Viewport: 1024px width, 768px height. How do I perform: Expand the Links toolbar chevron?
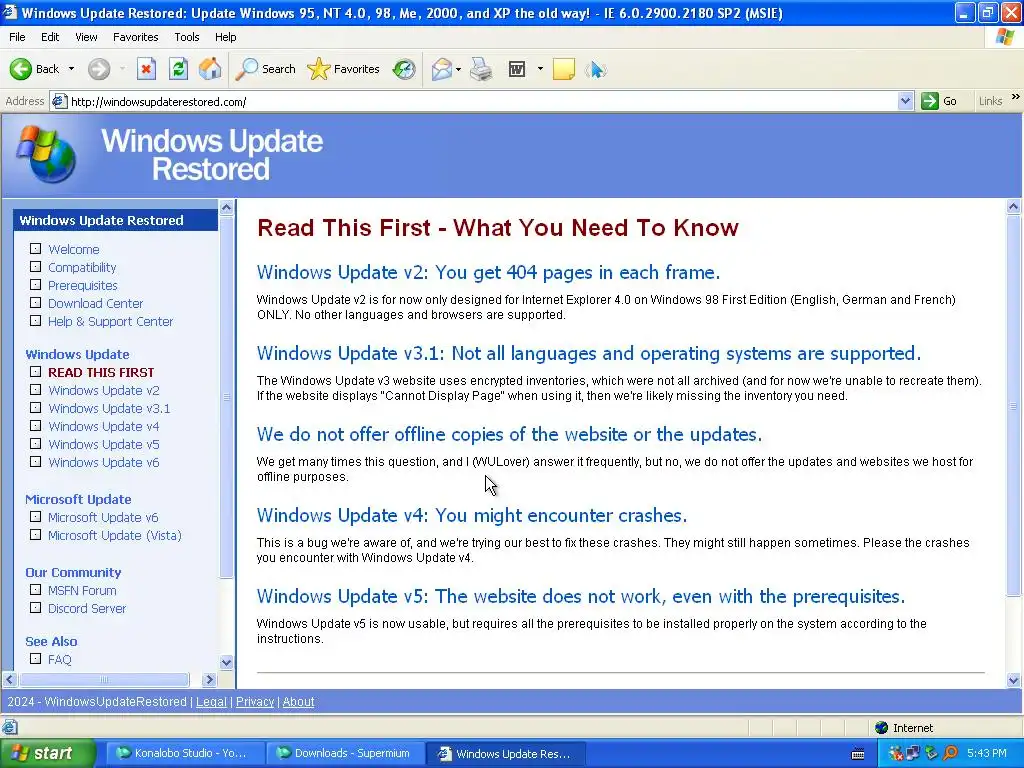(1016, 97)
